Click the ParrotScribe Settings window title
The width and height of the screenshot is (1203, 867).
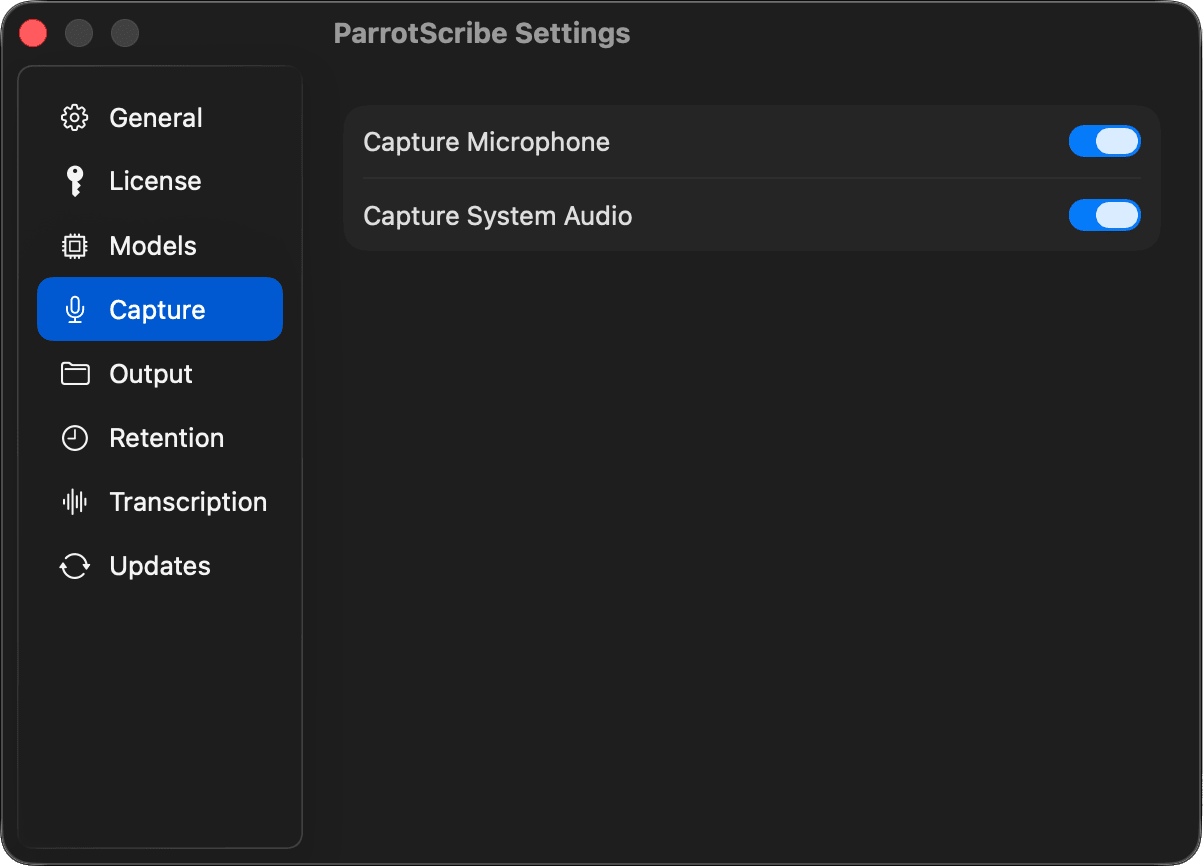[x=481, y=33]
